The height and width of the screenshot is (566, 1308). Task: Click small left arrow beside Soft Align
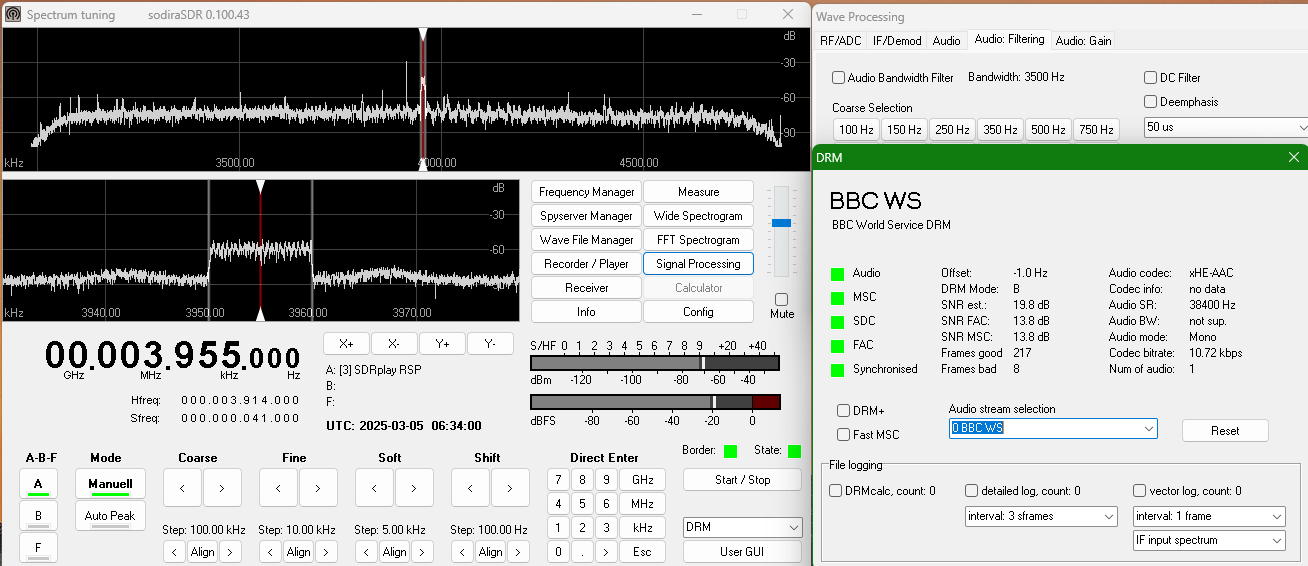click(x=366, y=552)
